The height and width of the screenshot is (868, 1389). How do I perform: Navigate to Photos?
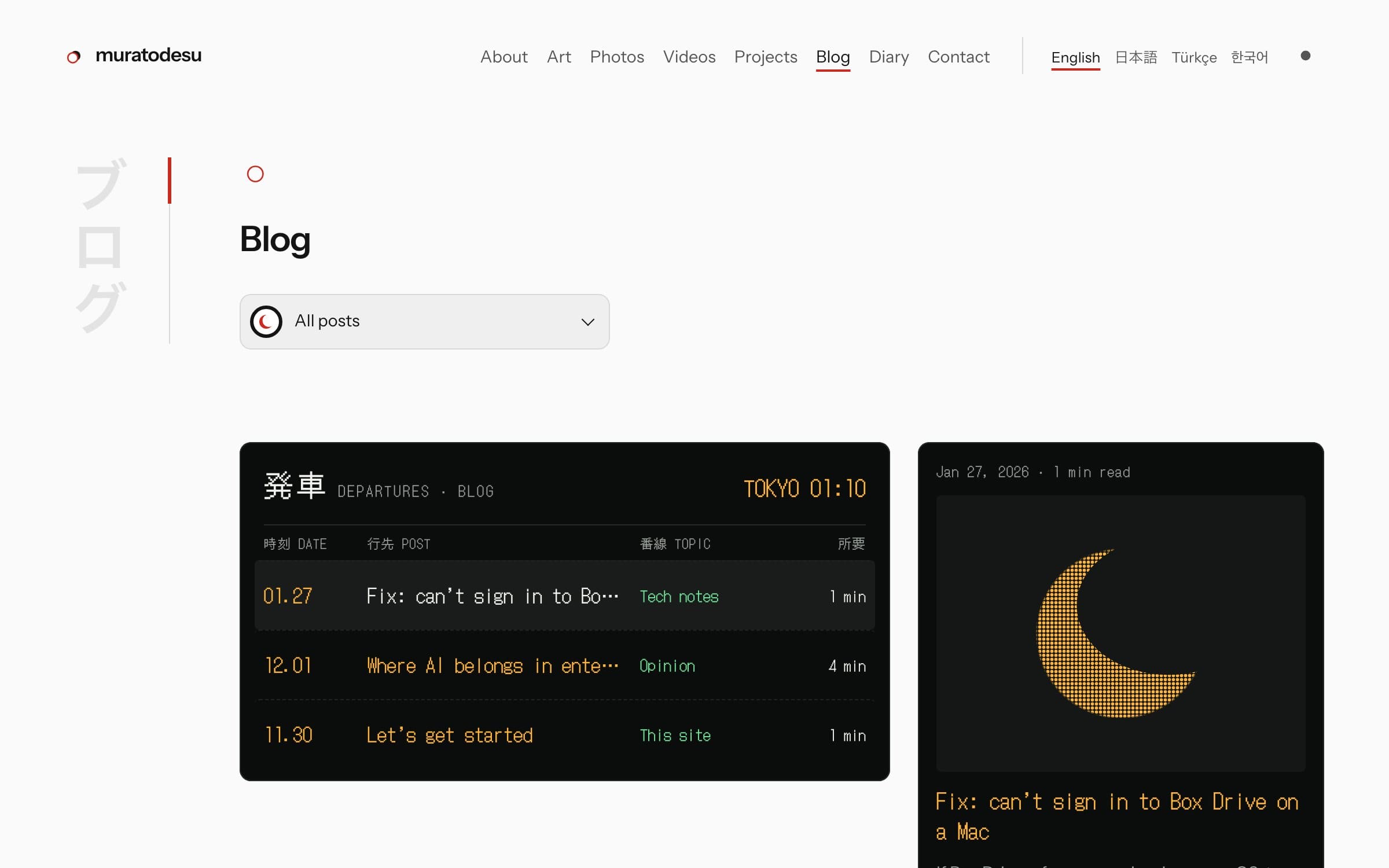(617, 57)
